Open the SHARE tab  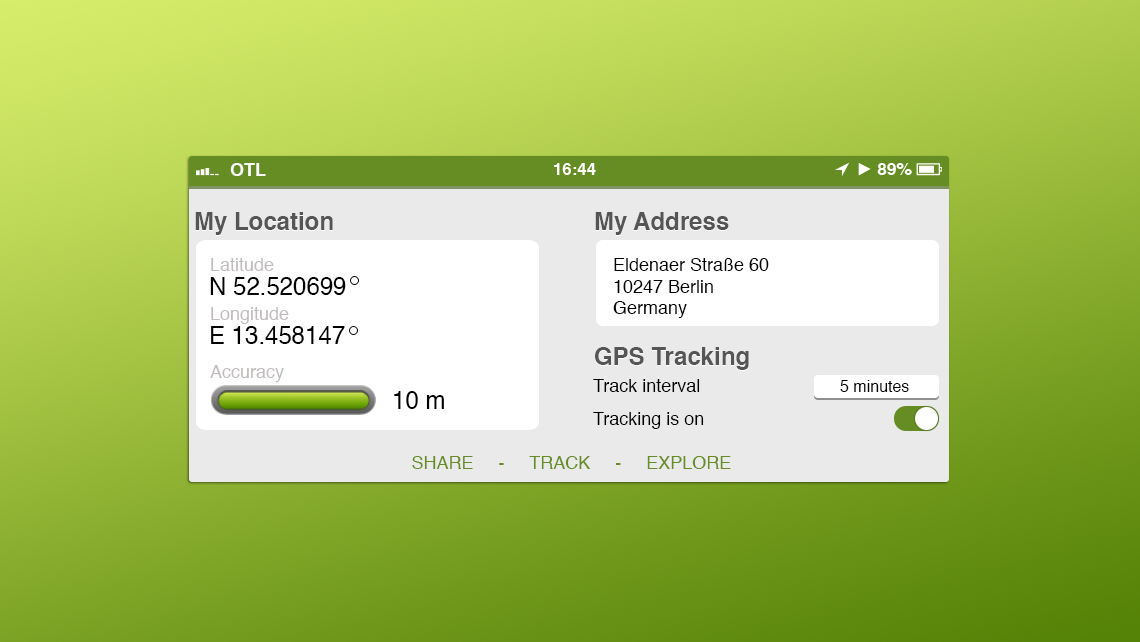[x=442, y=463]
